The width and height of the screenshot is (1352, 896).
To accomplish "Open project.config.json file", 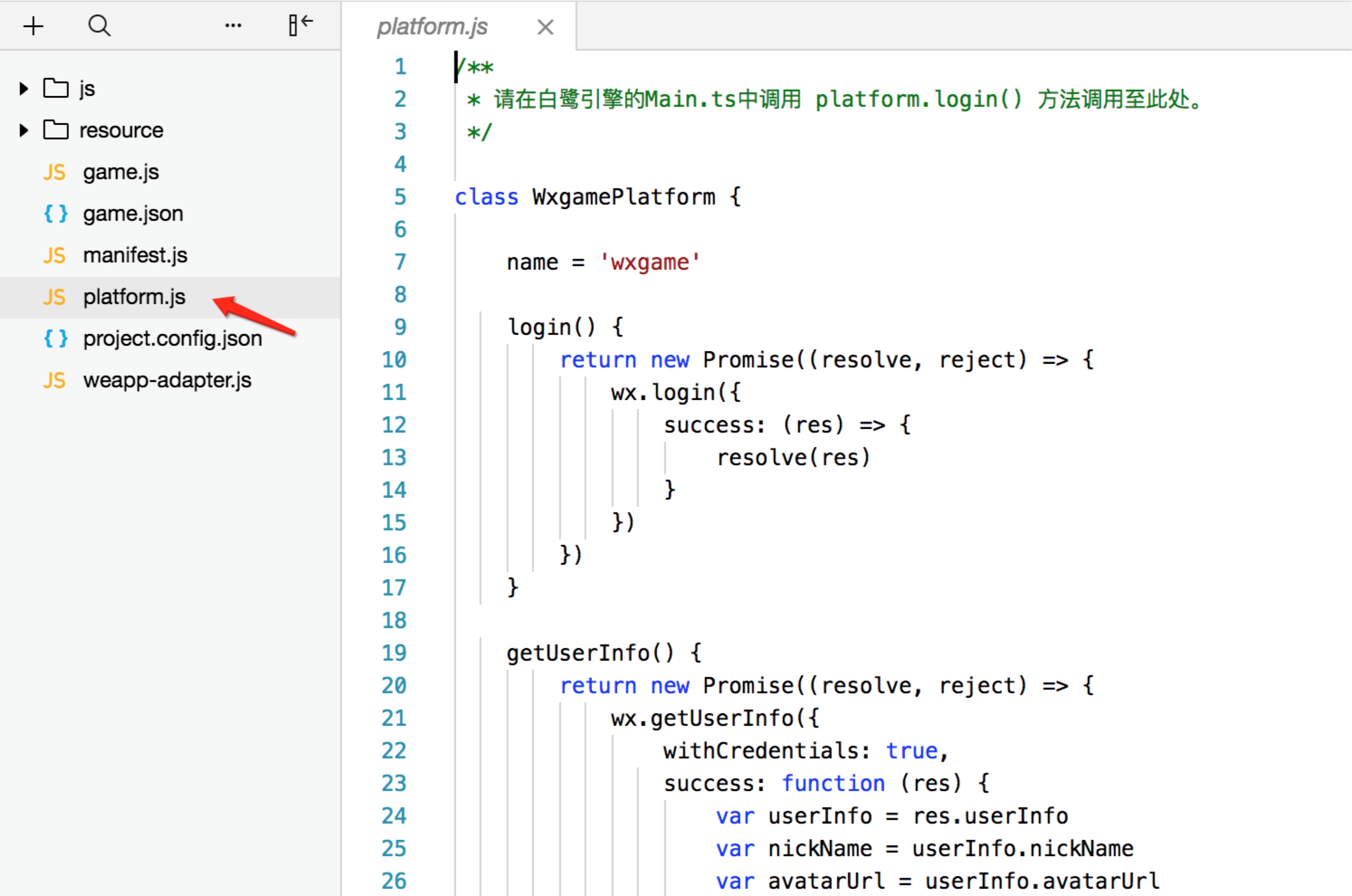I will (x=172, y=339).
